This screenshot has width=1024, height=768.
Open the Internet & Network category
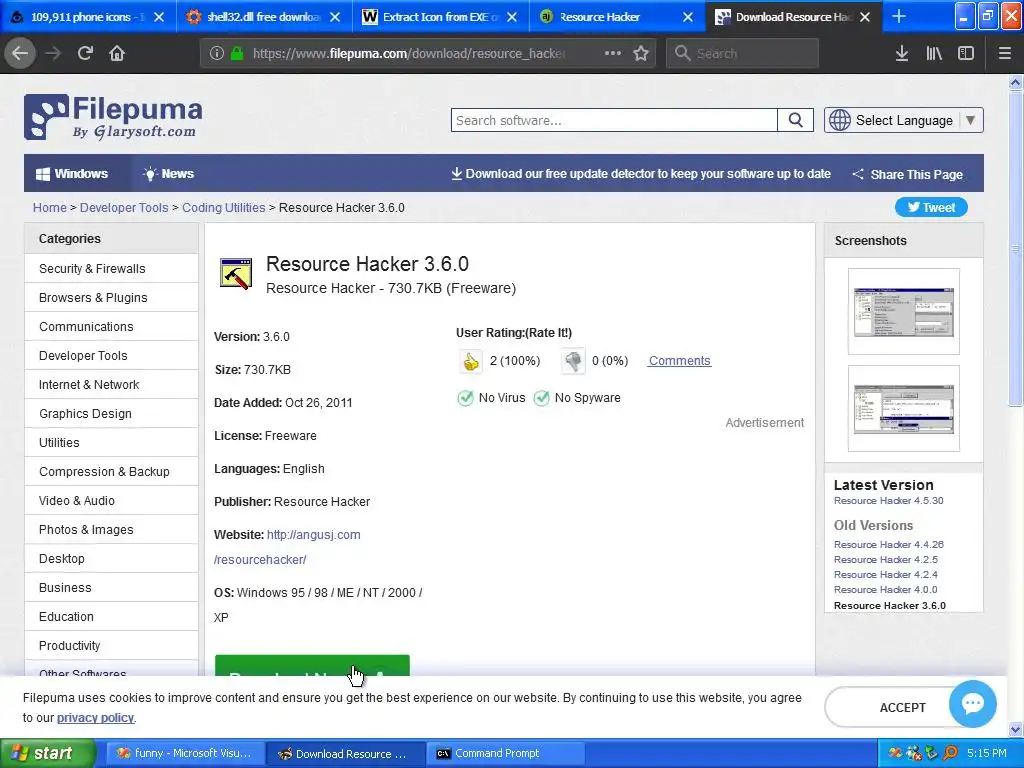[x=111, y=385]
